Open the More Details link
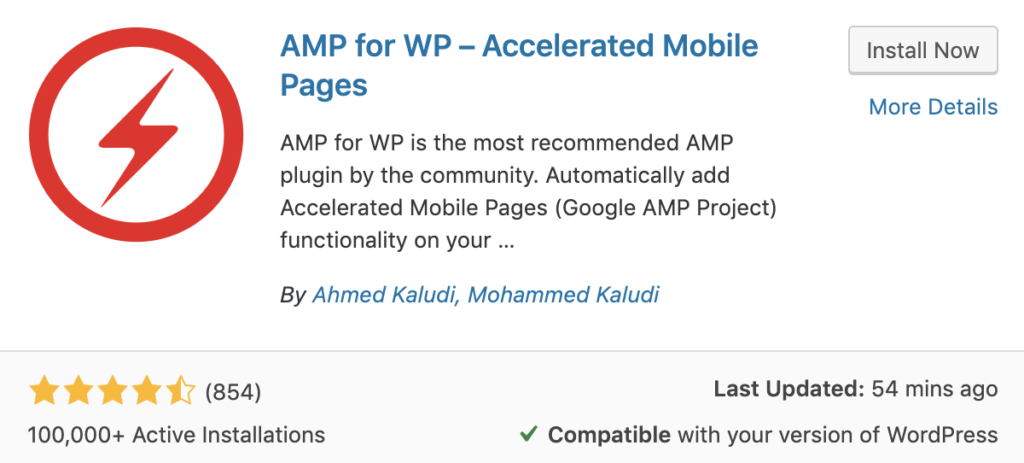 (x=933, y=106)
